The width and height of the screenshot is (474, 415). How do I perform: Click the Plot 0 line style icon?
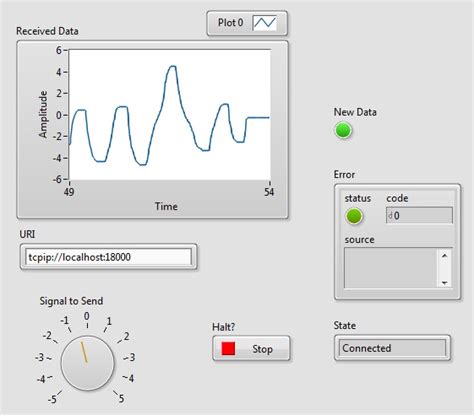[265, 23]
